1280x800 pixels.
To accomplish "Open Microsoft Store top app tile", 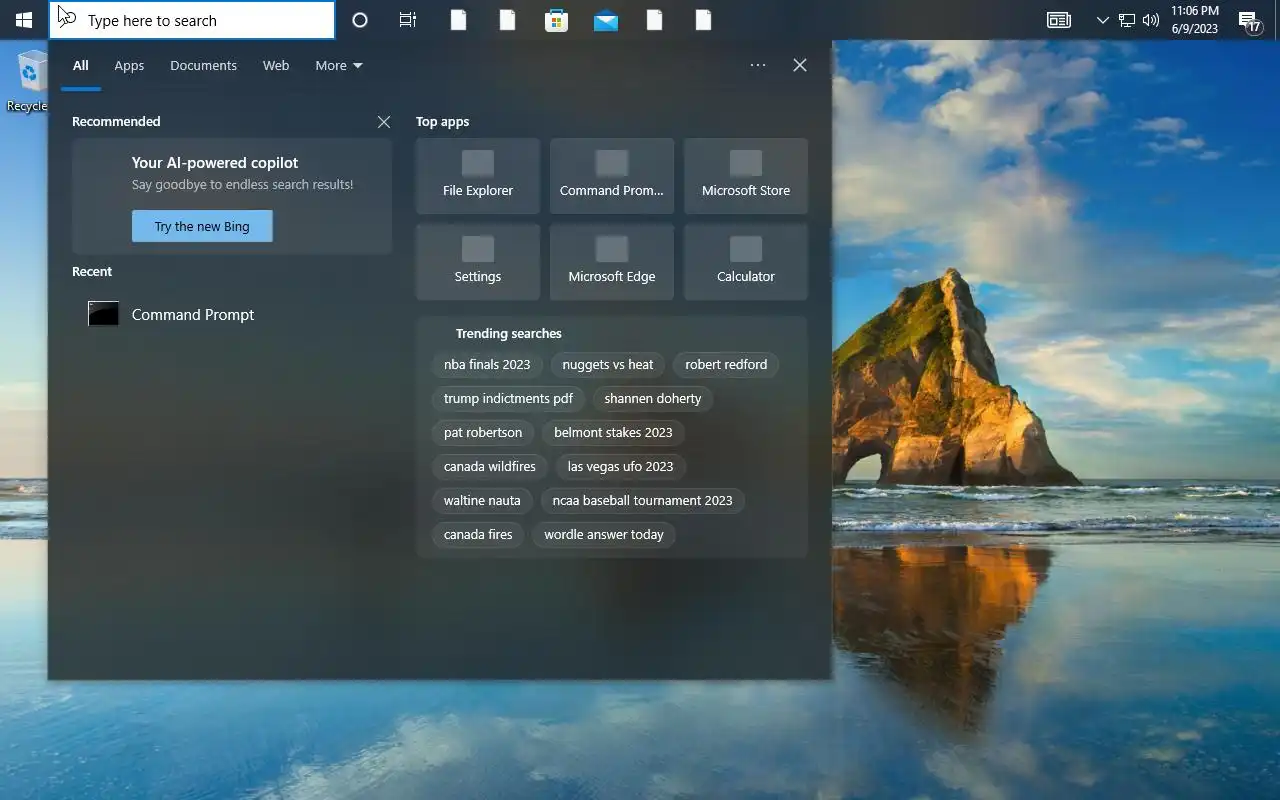I will (x=746, y=176).
